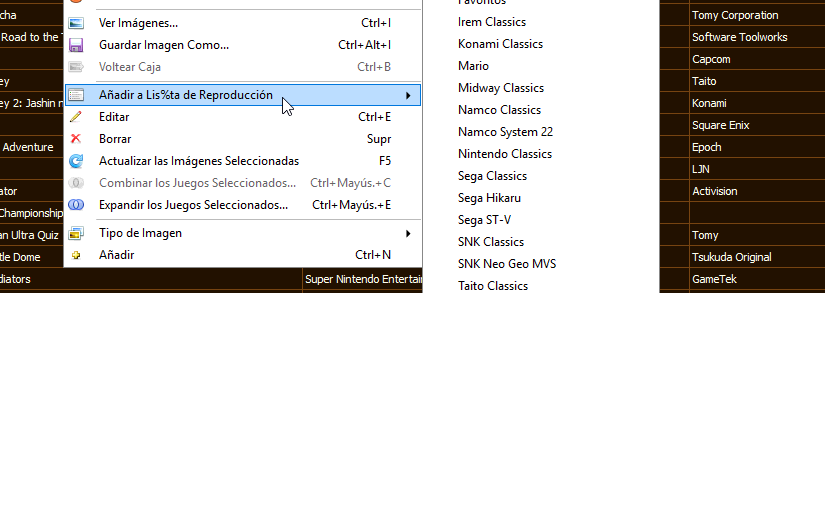Select the Editar menu entry
Image resolution: width=825 pixels, height=518 pixels.
(x=243, y=117)
